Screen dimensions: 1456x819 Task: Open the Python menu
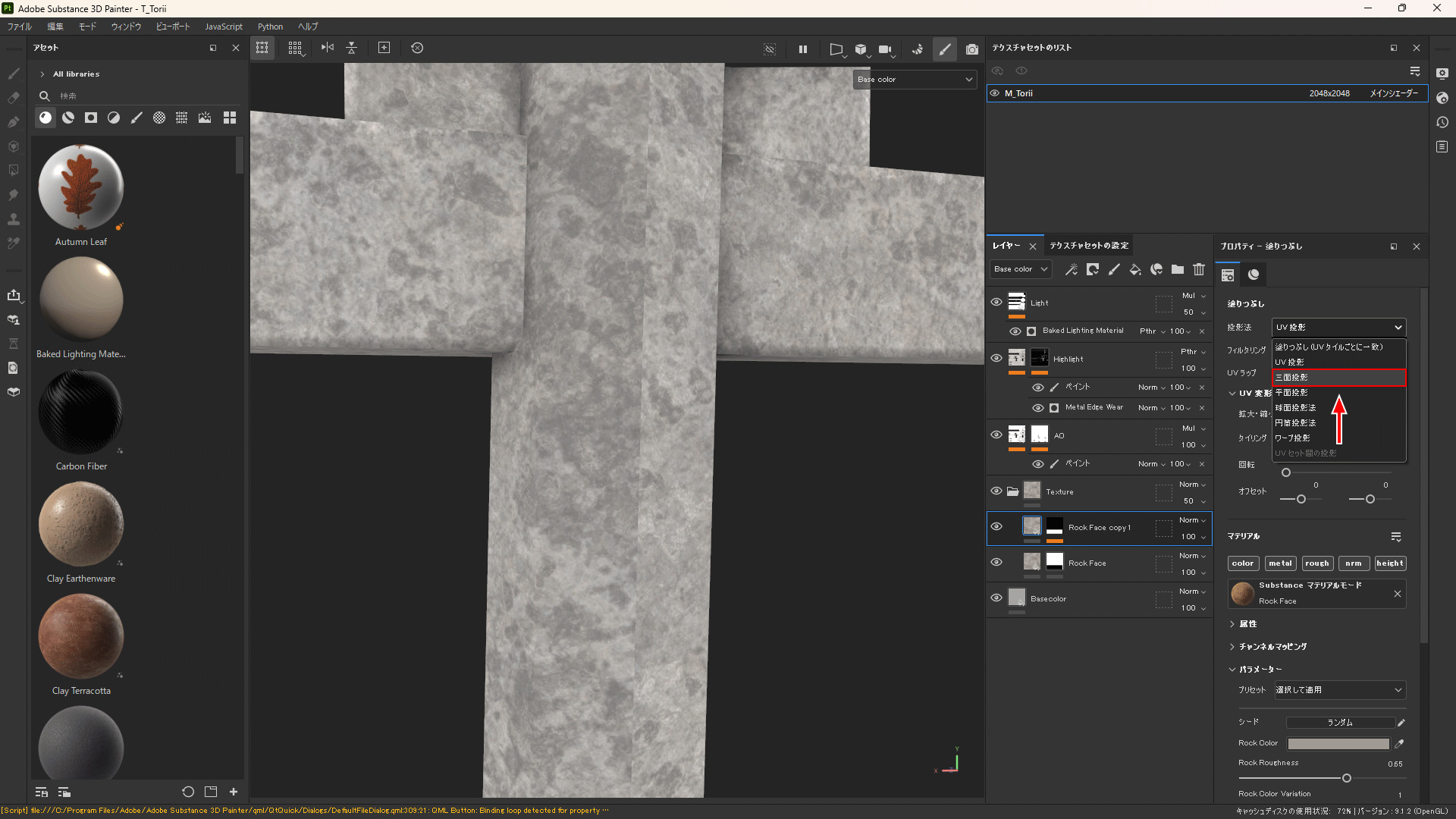point(270,26)
